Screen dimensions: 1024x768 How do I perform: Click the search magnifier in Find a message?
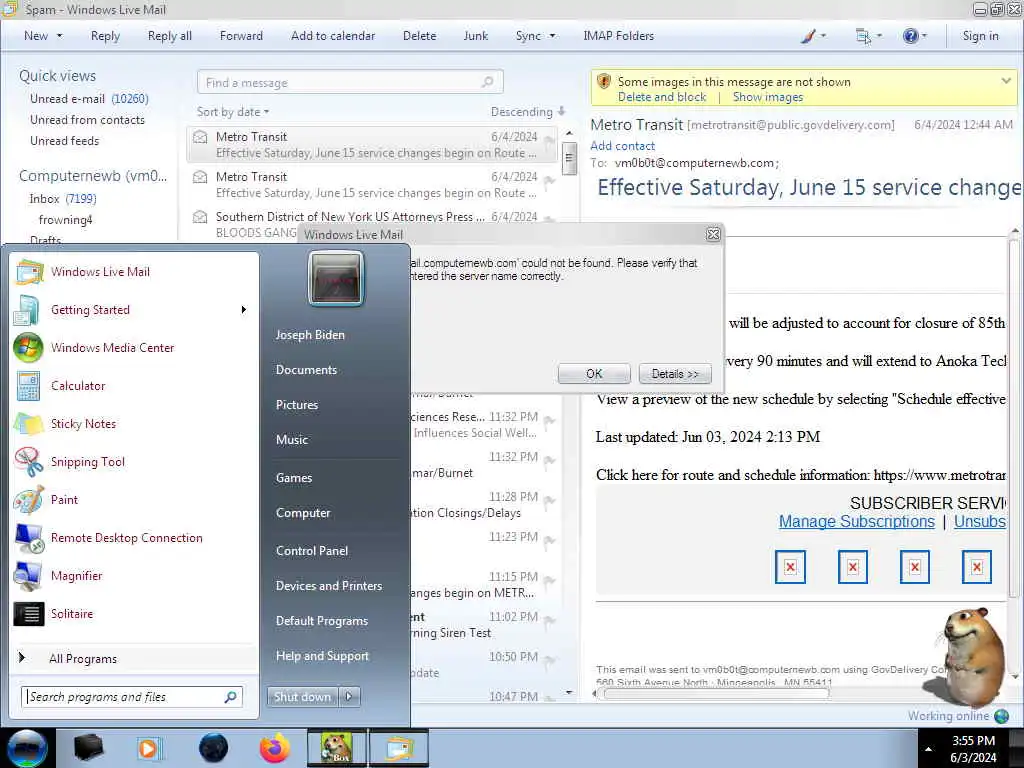487,82
